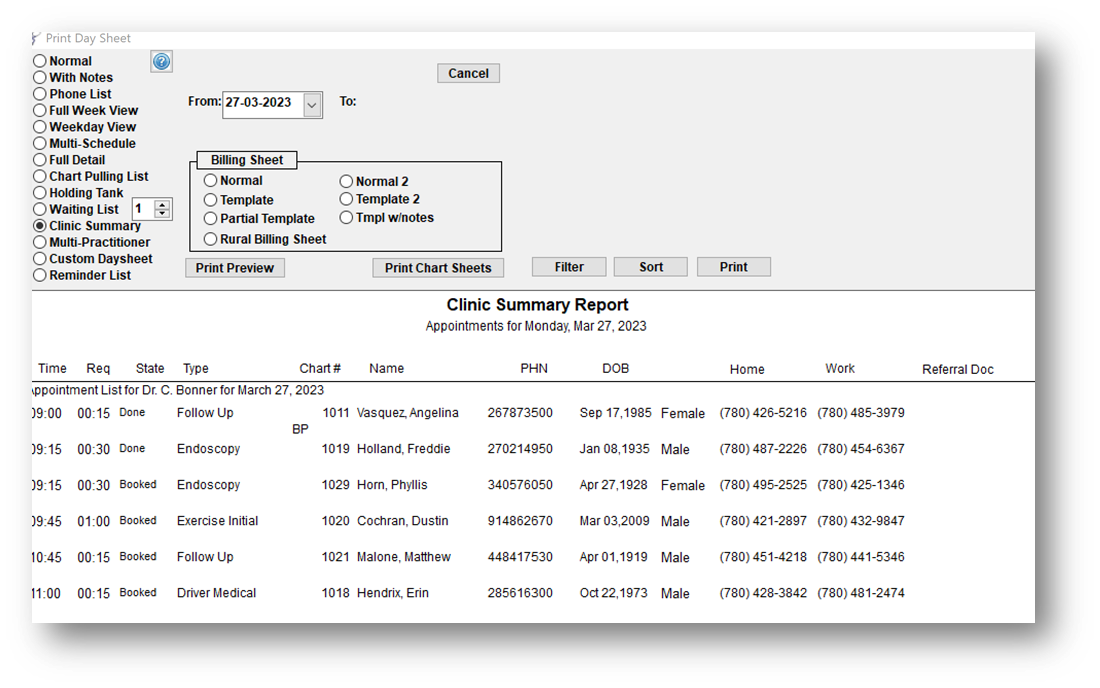Choose Rural Billing Sheet option

click(x=210, y=239)
